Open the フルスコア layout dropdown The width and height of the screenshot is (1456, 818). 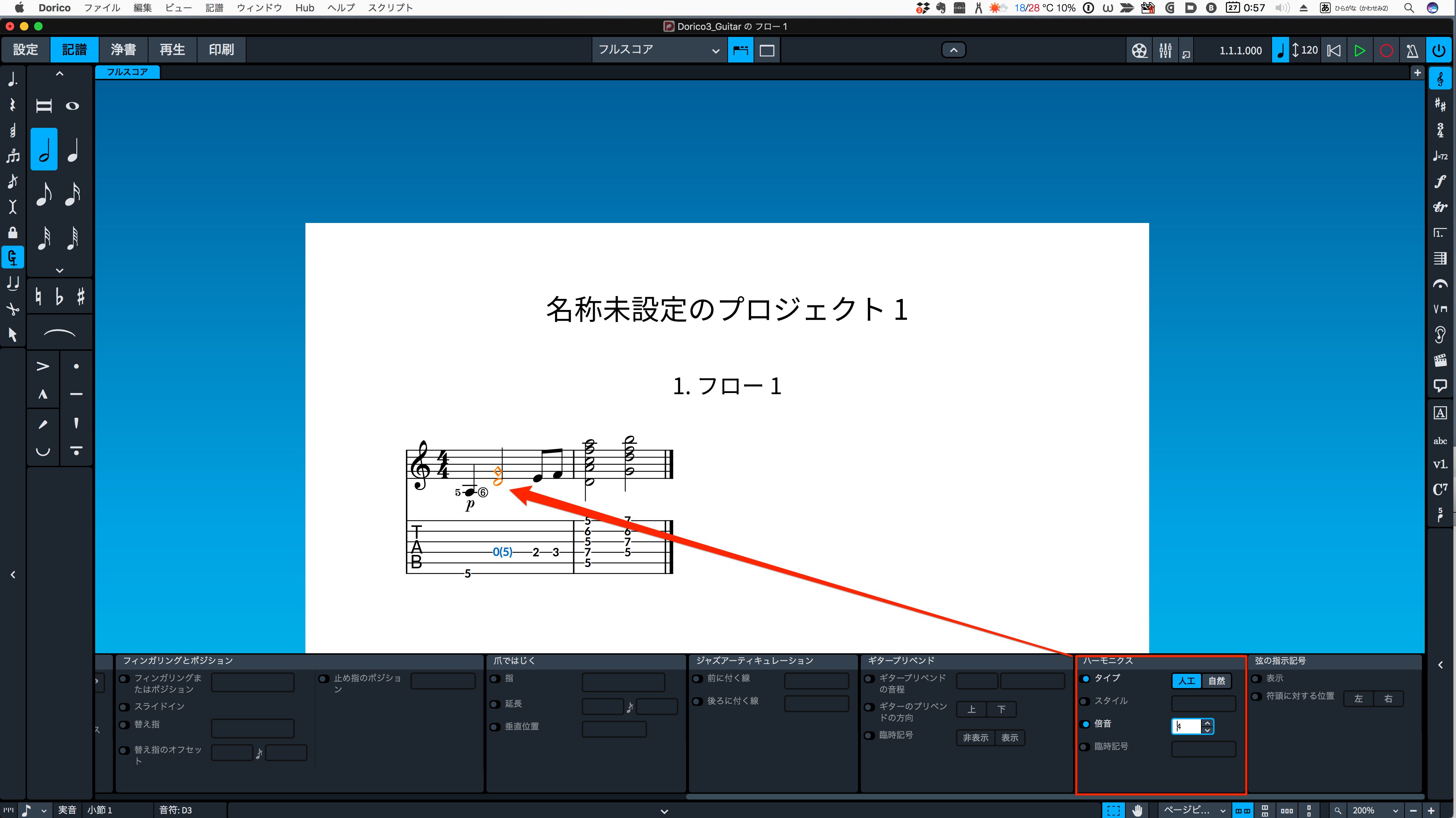tap(658, 50)
